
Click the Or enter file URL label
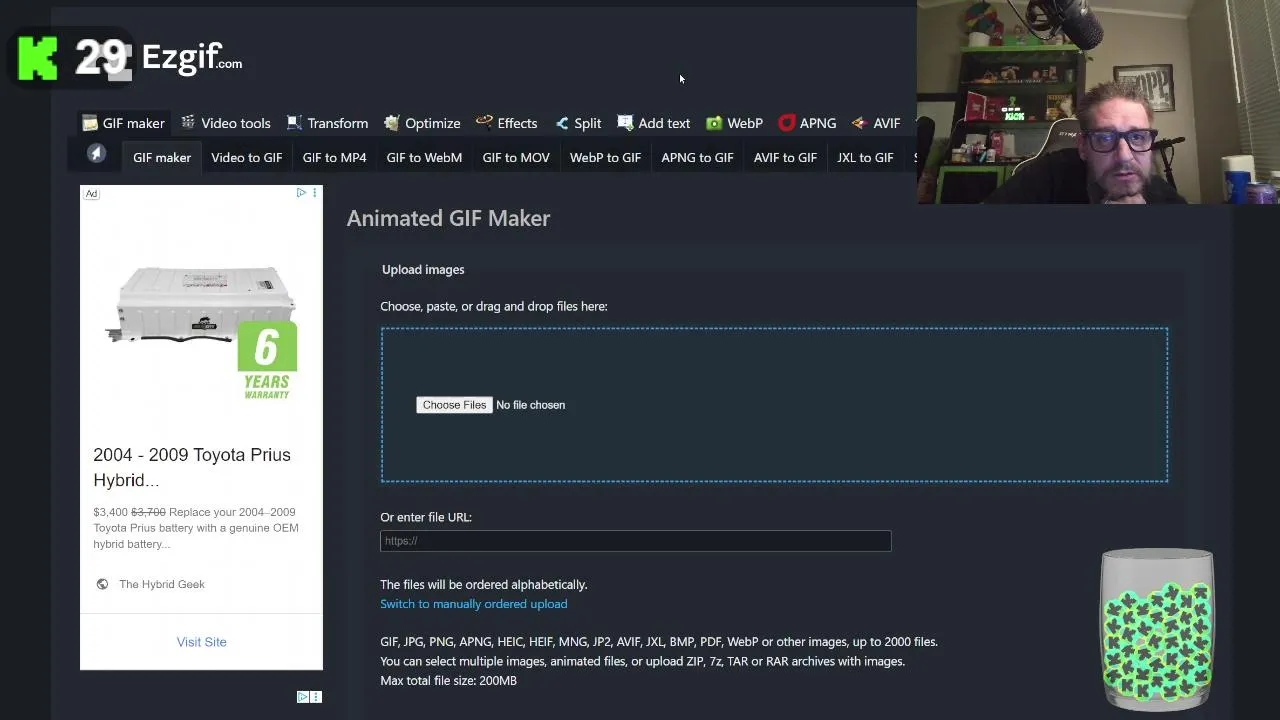click(426, 517)
